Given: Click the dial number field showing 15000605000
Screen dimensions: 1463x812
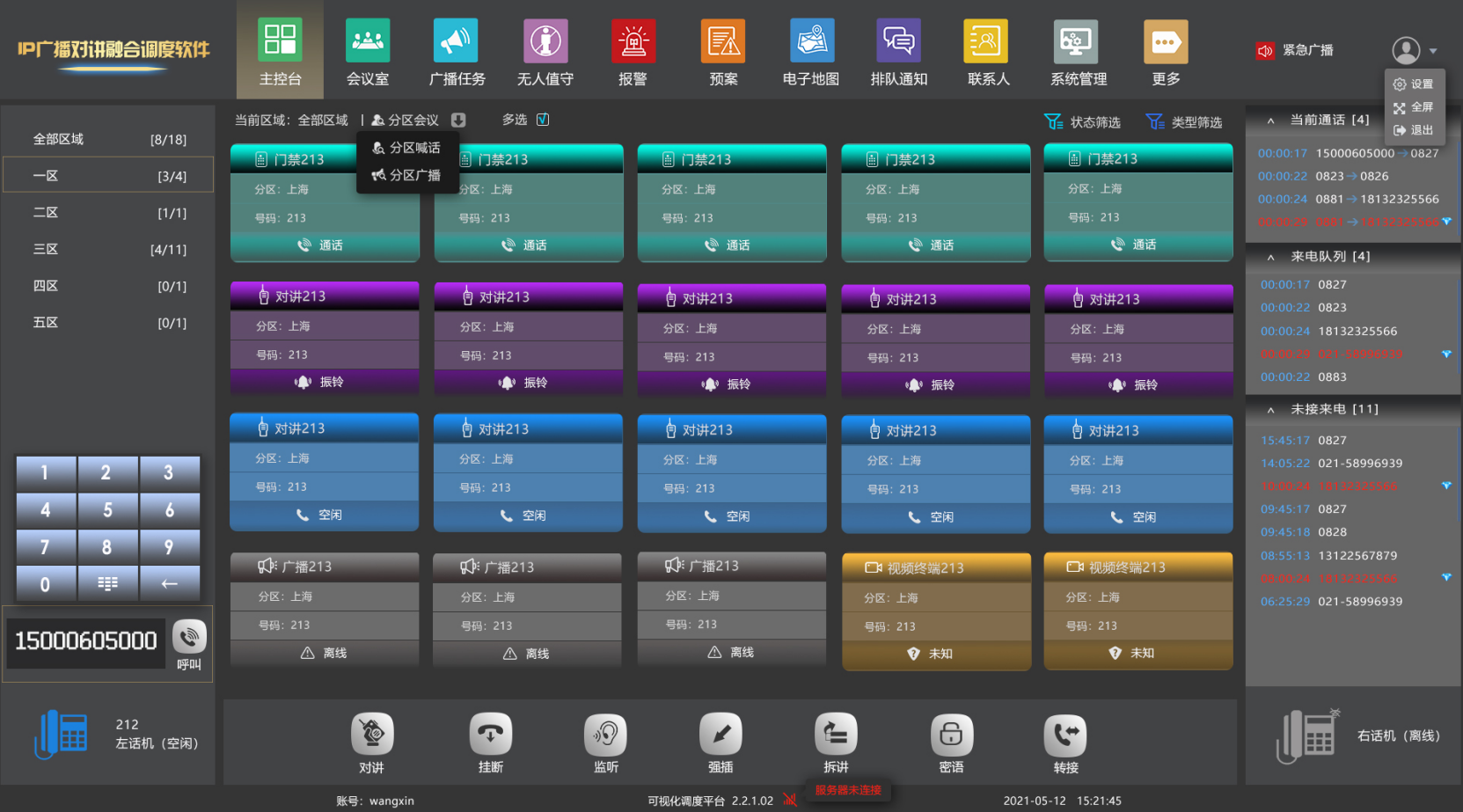Looking at the screenshot, I should point(86,641).
